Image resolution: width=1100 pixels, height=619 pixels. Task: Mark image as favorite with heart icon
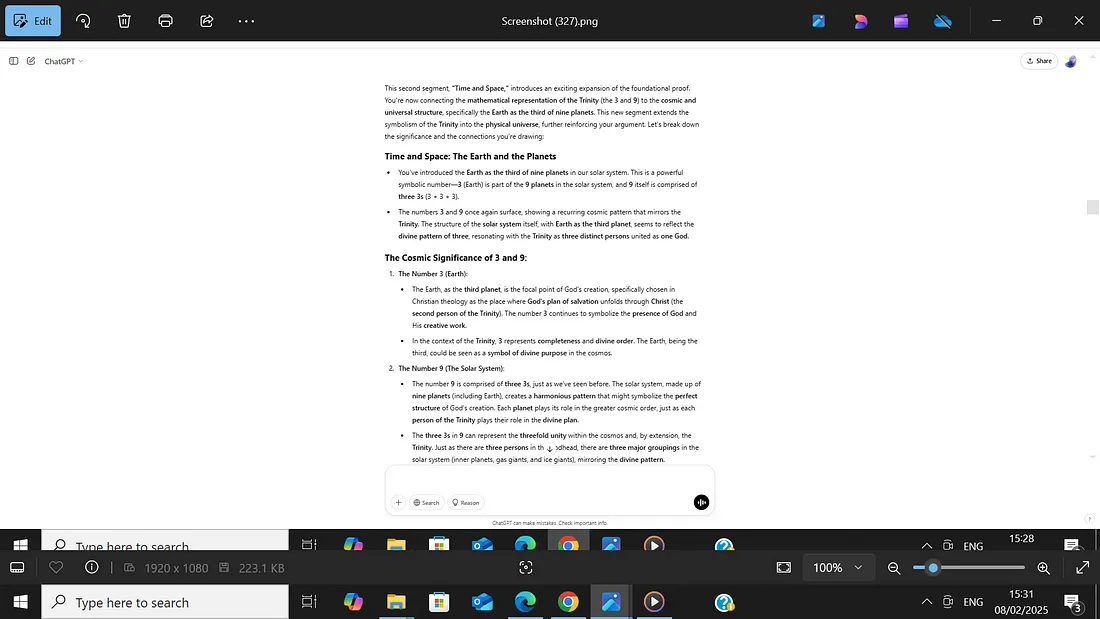[56, 567]
